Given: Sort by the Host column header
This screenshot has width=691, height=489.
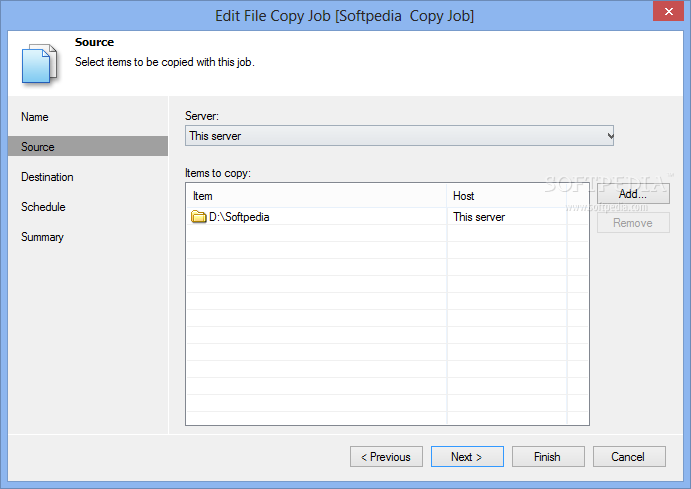Looking at the screenshot, I should [x=506, y=196].
